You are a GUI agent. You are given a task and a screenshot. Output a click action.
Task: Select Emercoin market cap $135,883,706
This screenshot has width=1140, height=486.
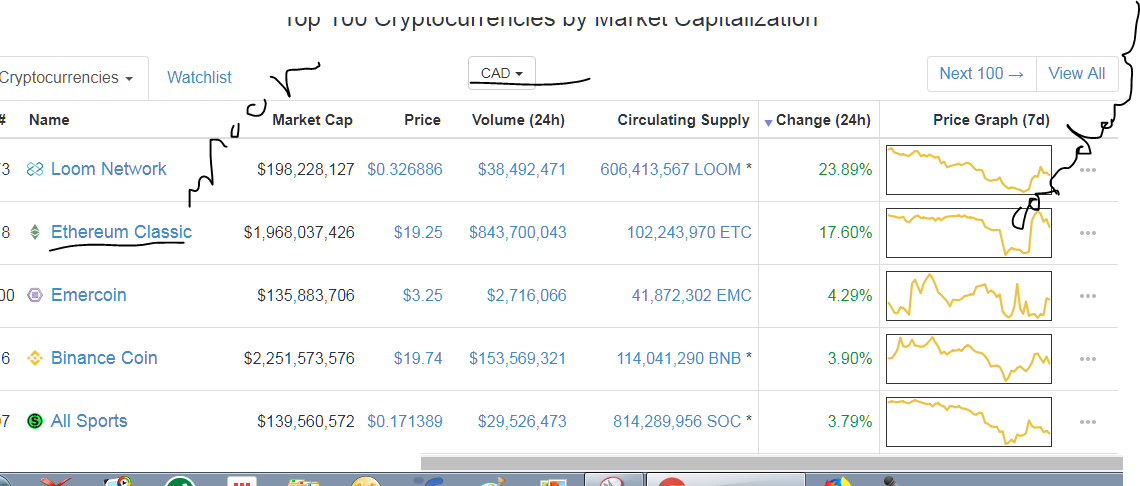click(x=306, y=295)
